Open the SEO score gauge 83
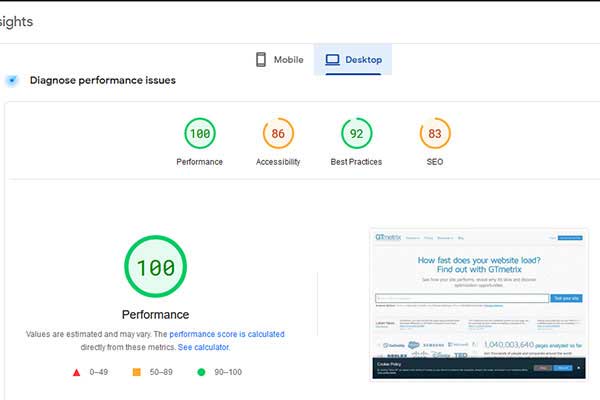600x400 pixels. (435, 133)
